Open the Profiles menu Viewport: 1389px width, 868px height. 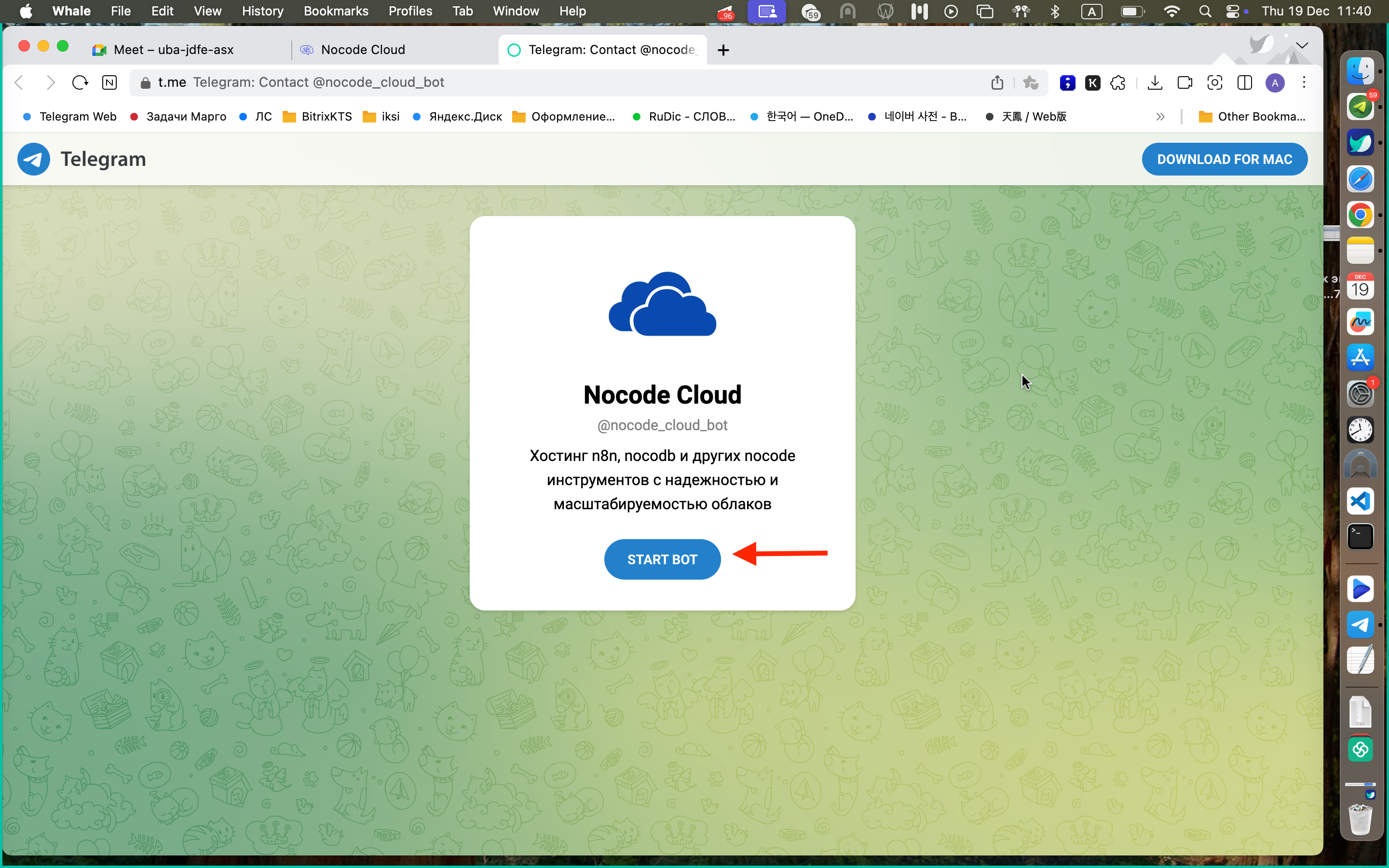[410, 11]
